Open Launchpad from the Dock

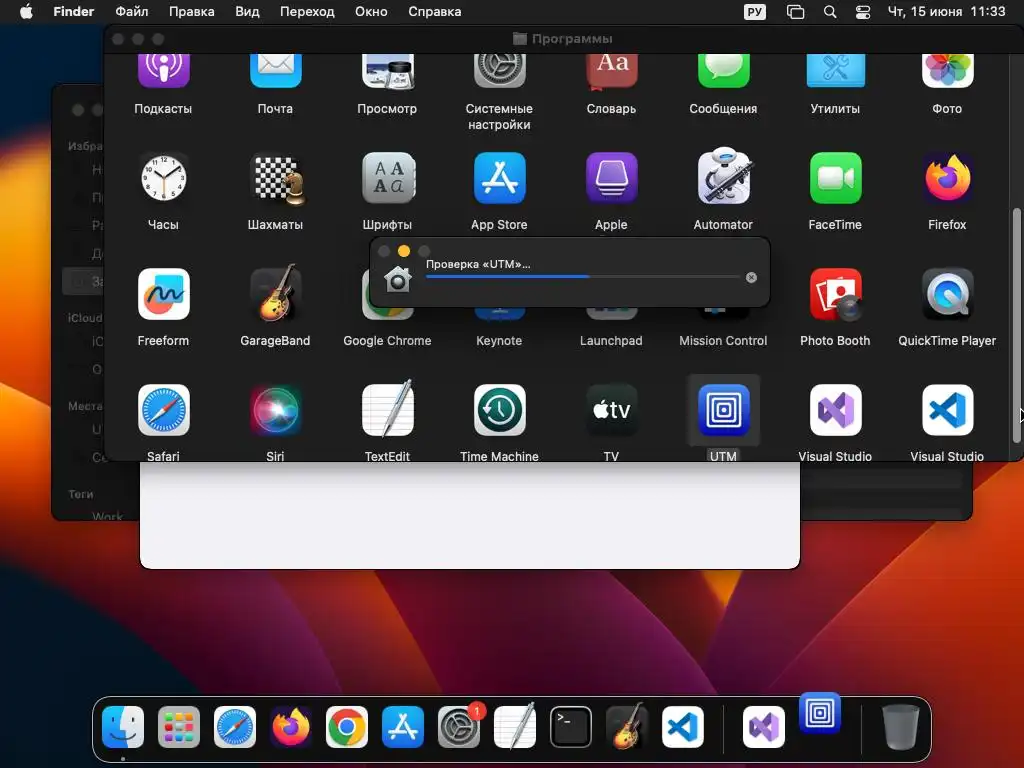[179, 727]
